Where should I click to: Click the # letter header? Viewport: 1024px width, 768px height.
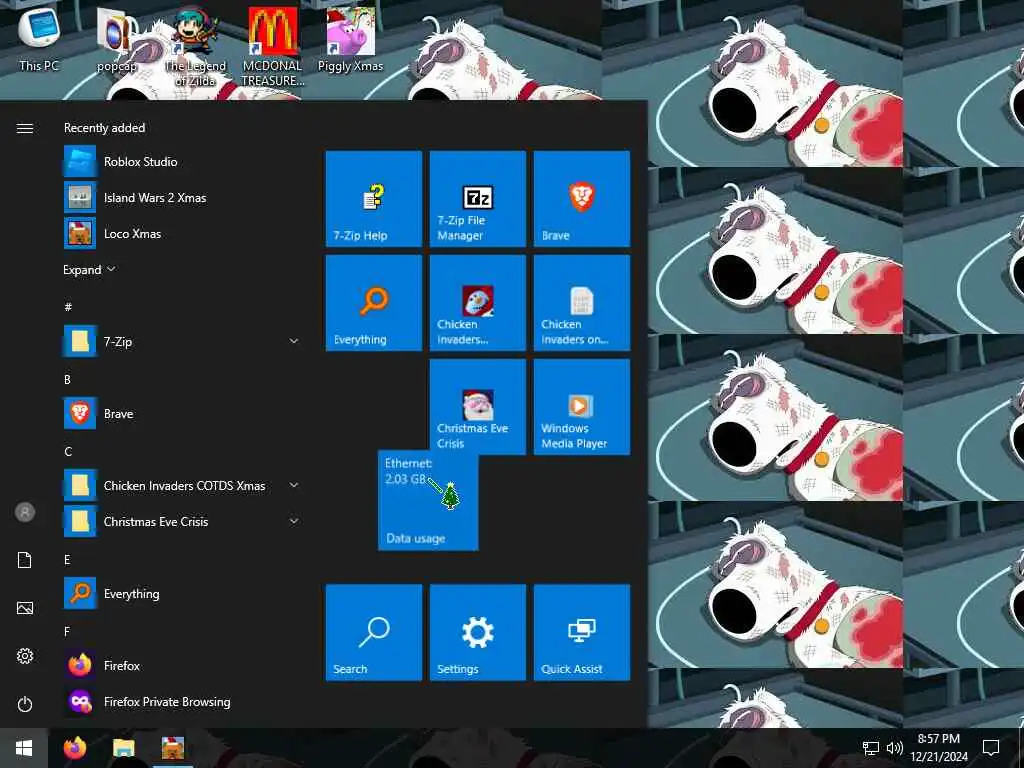coord(68,306)
